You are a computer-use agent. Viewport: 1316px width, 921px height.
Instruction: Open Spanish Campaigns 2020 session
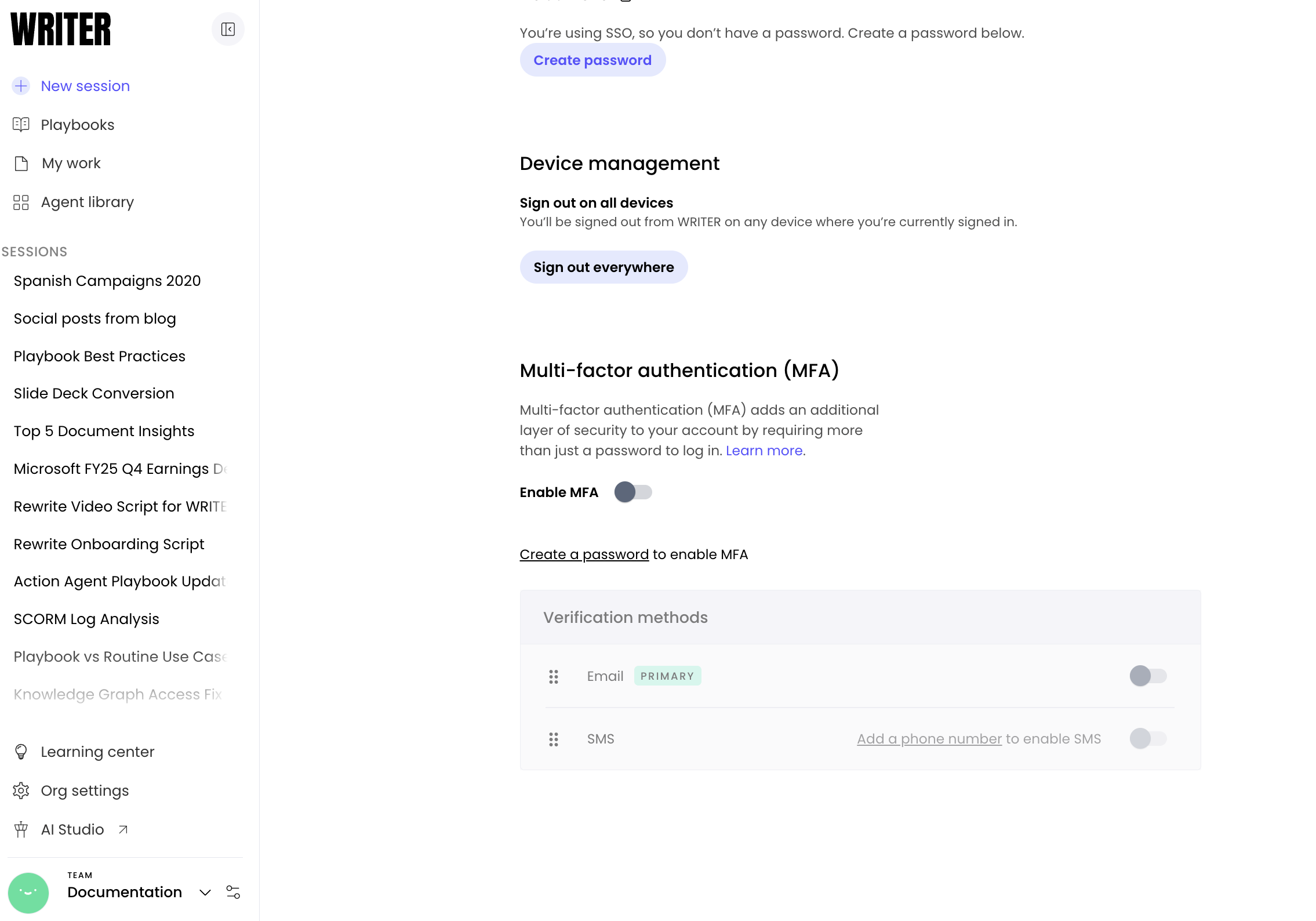tap(107, 281)
